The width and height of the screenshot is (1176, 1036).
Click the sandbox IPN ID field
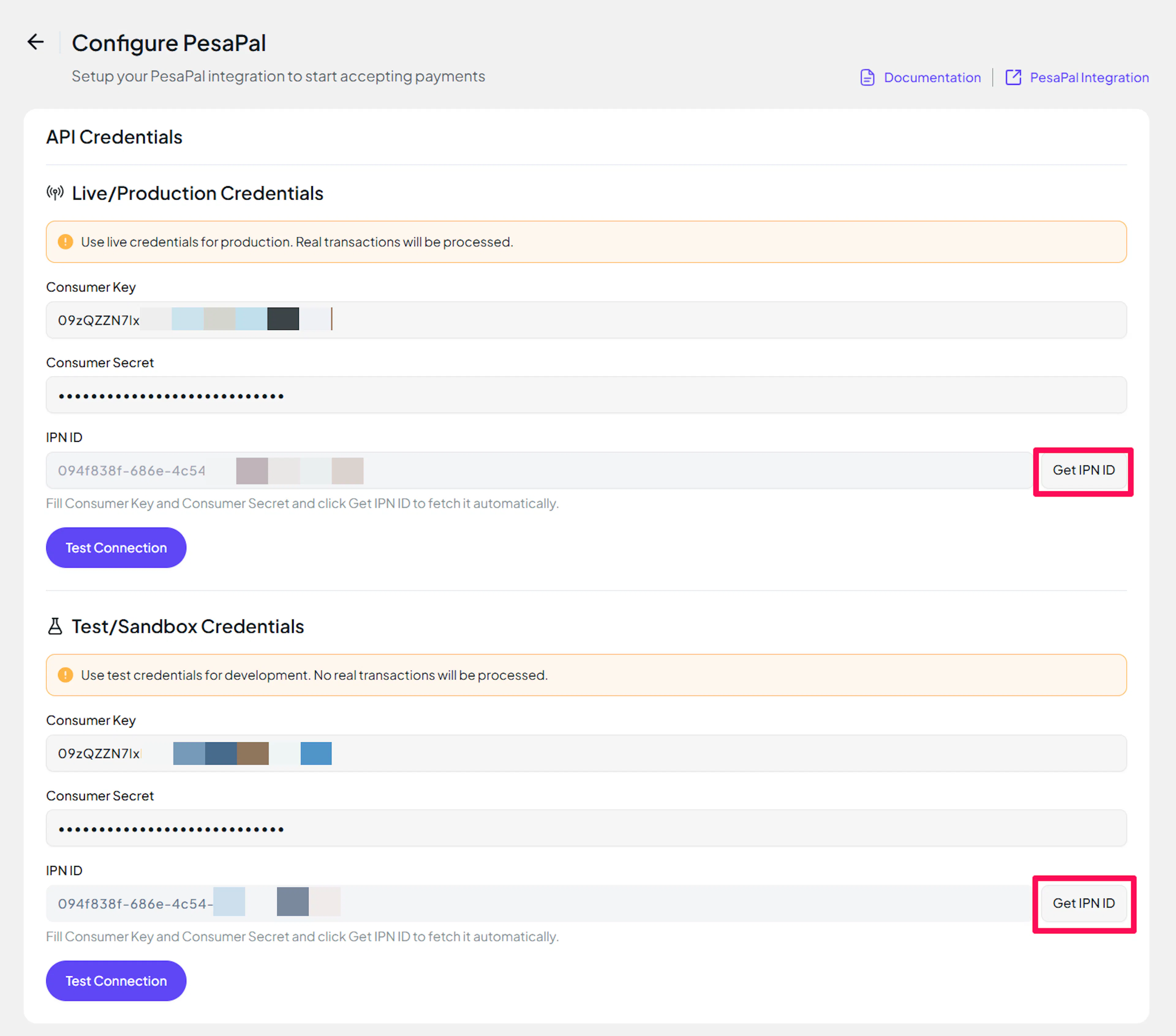(633, 904)
